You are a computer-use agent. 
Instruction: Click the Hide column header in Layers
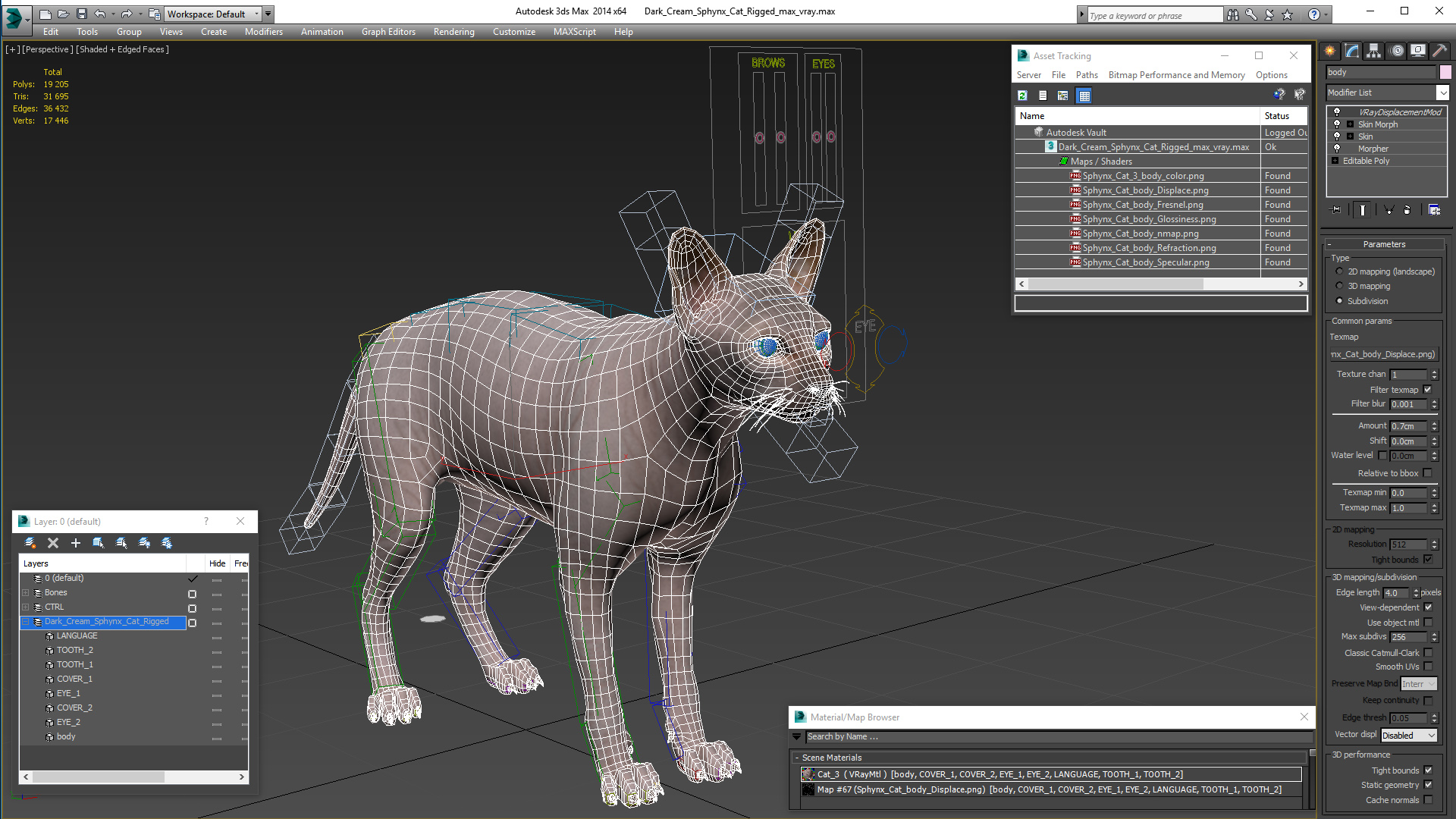coord(217,563)
